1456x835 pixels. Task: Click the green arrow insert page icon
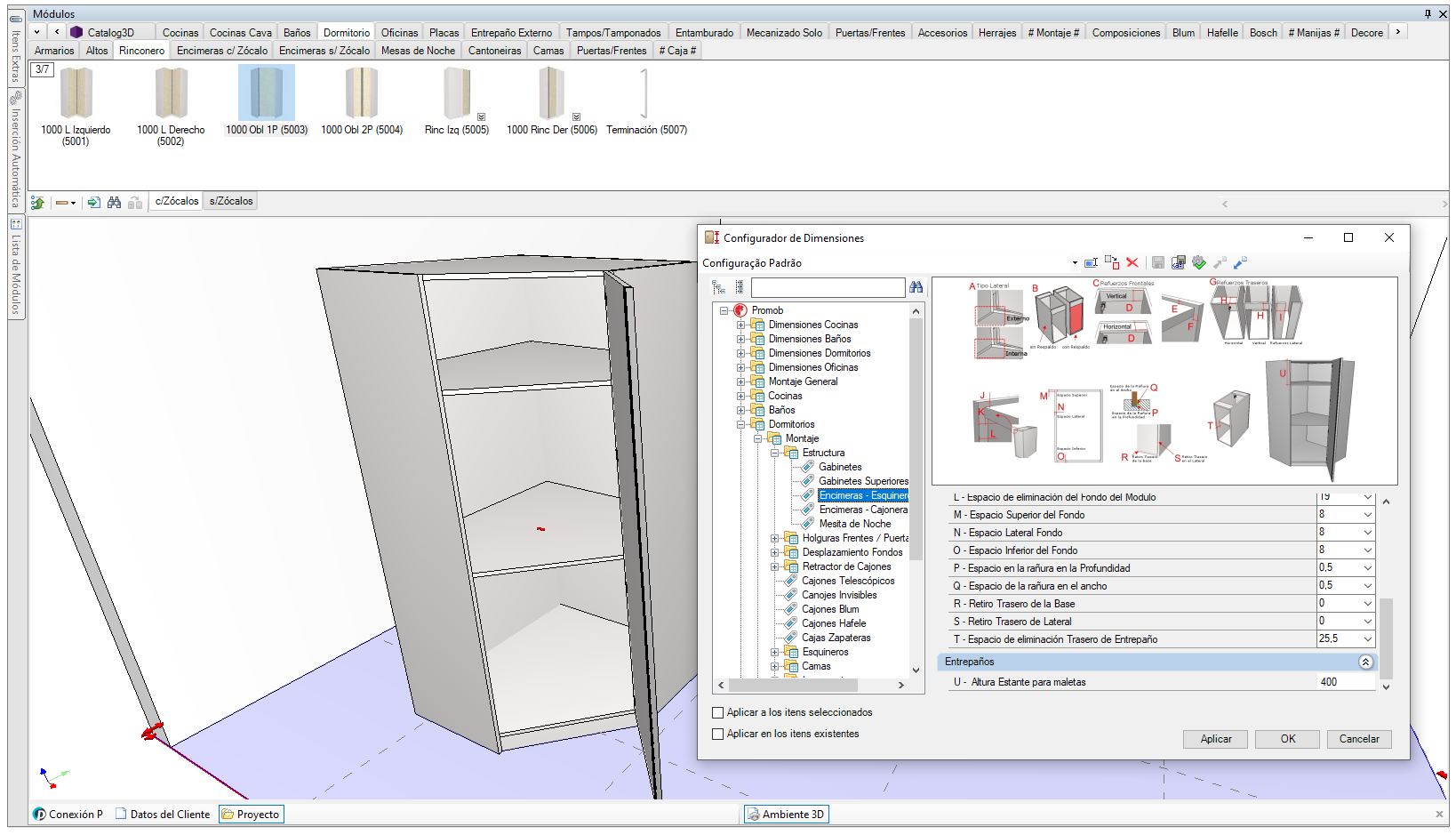point(94,203)
